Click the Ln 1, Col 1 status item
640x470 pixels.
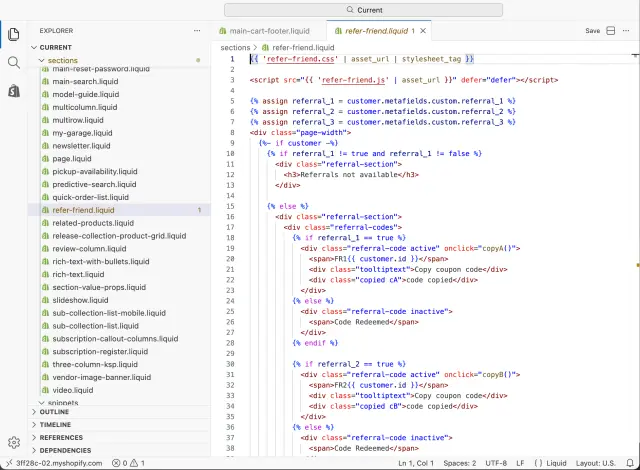tap(416, 463)
